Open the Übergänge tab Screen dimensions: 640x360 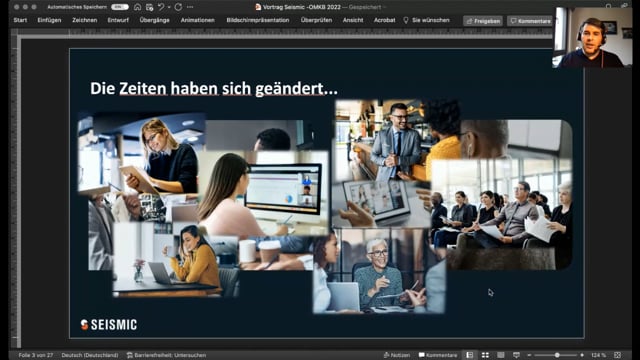pos(154,20)
